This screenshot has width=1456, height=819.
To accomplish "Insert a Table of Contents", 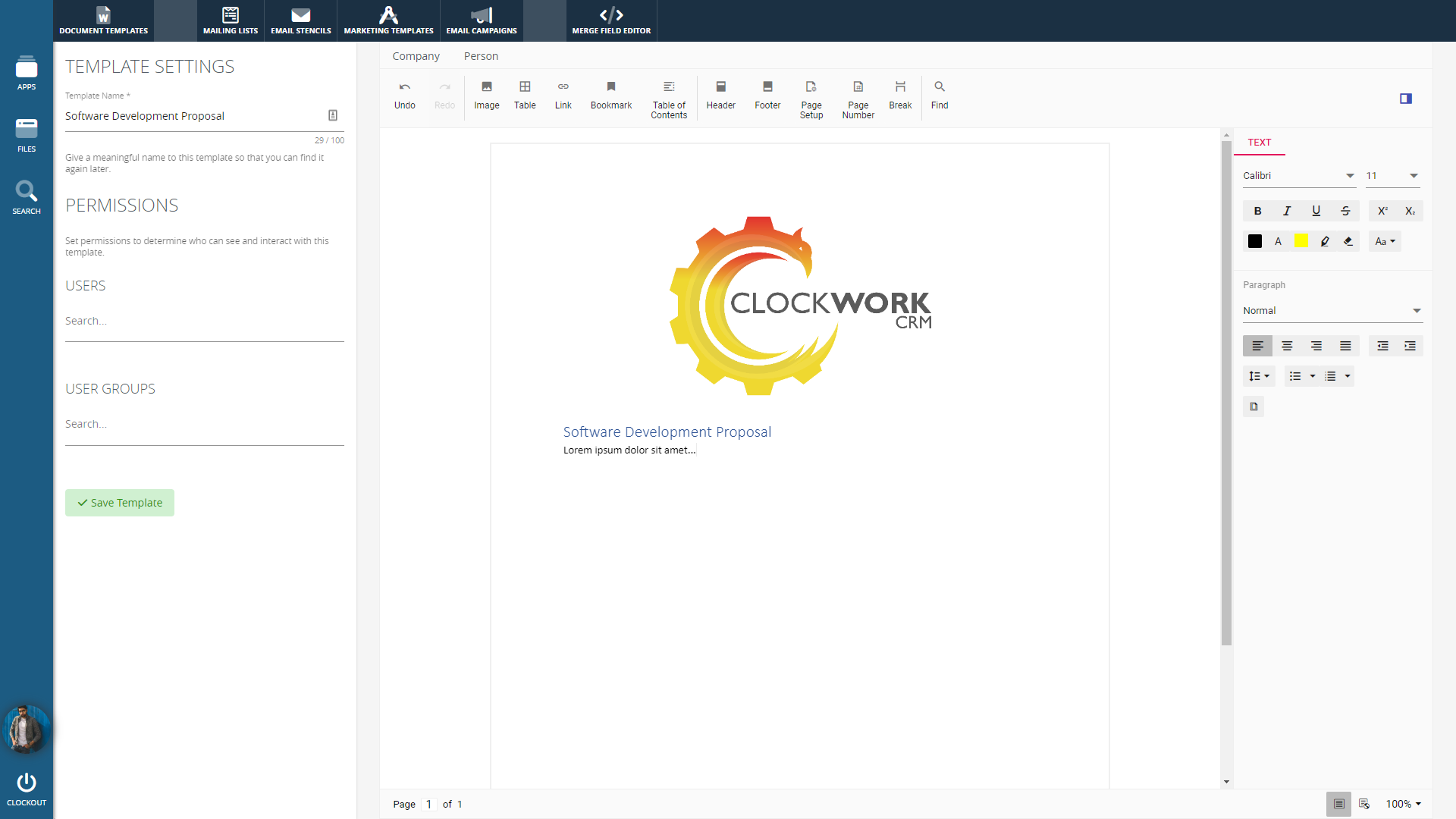I will click(668, 99).
